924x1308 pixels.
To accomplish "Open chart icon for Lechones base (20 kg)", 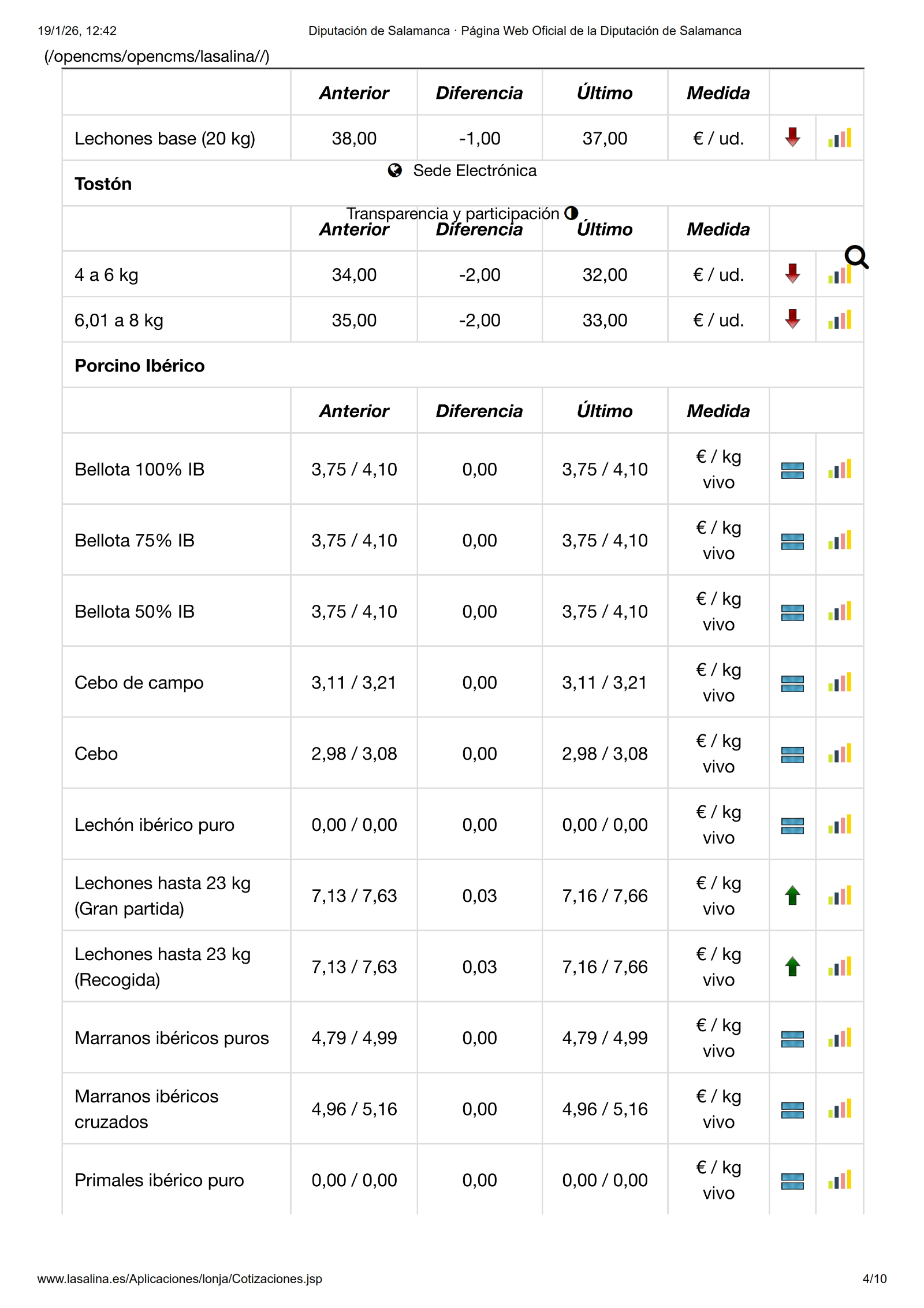I will pos(839,138).
